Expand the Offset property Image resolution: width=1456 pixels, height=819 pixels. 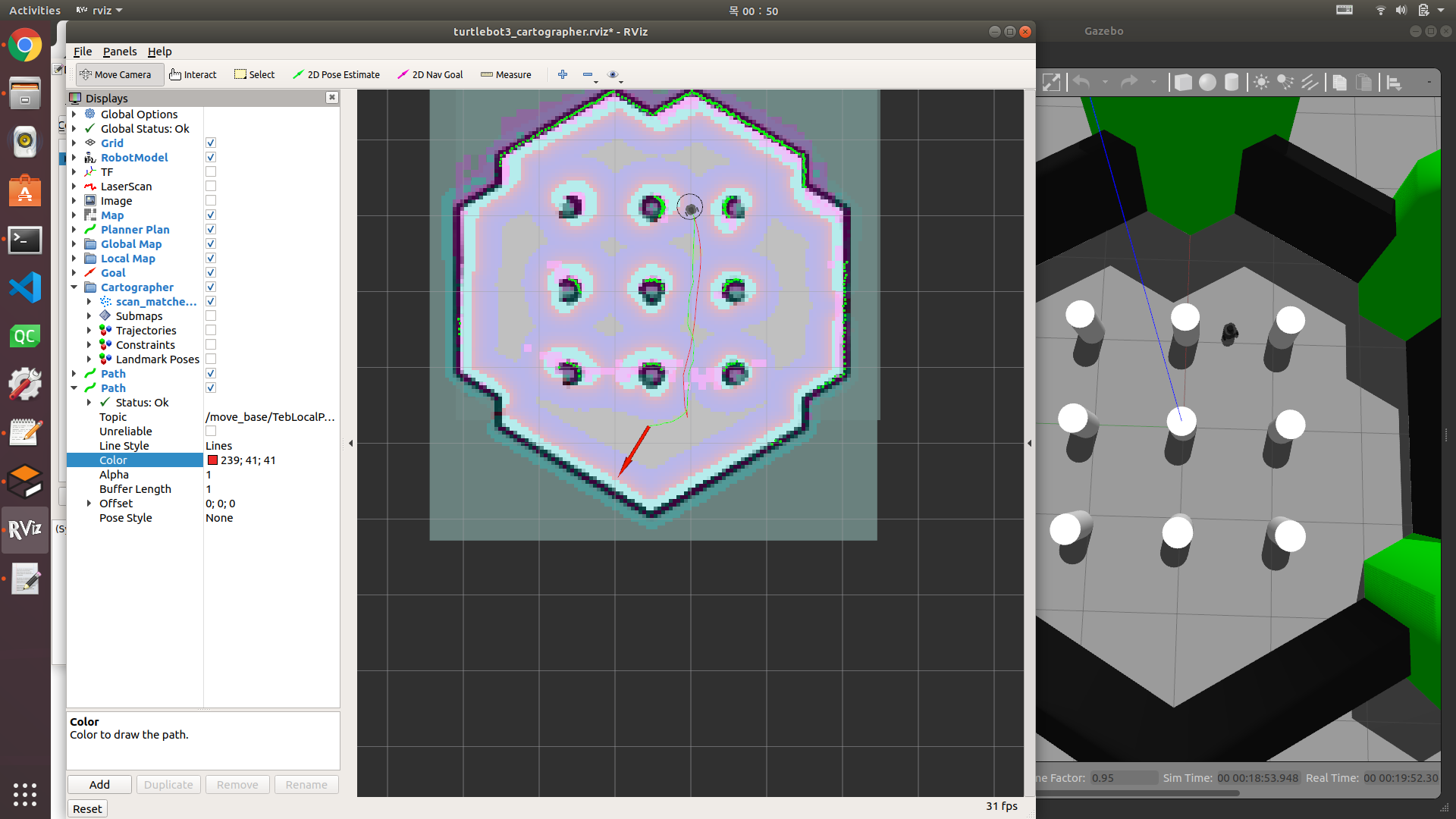[89, 503]
